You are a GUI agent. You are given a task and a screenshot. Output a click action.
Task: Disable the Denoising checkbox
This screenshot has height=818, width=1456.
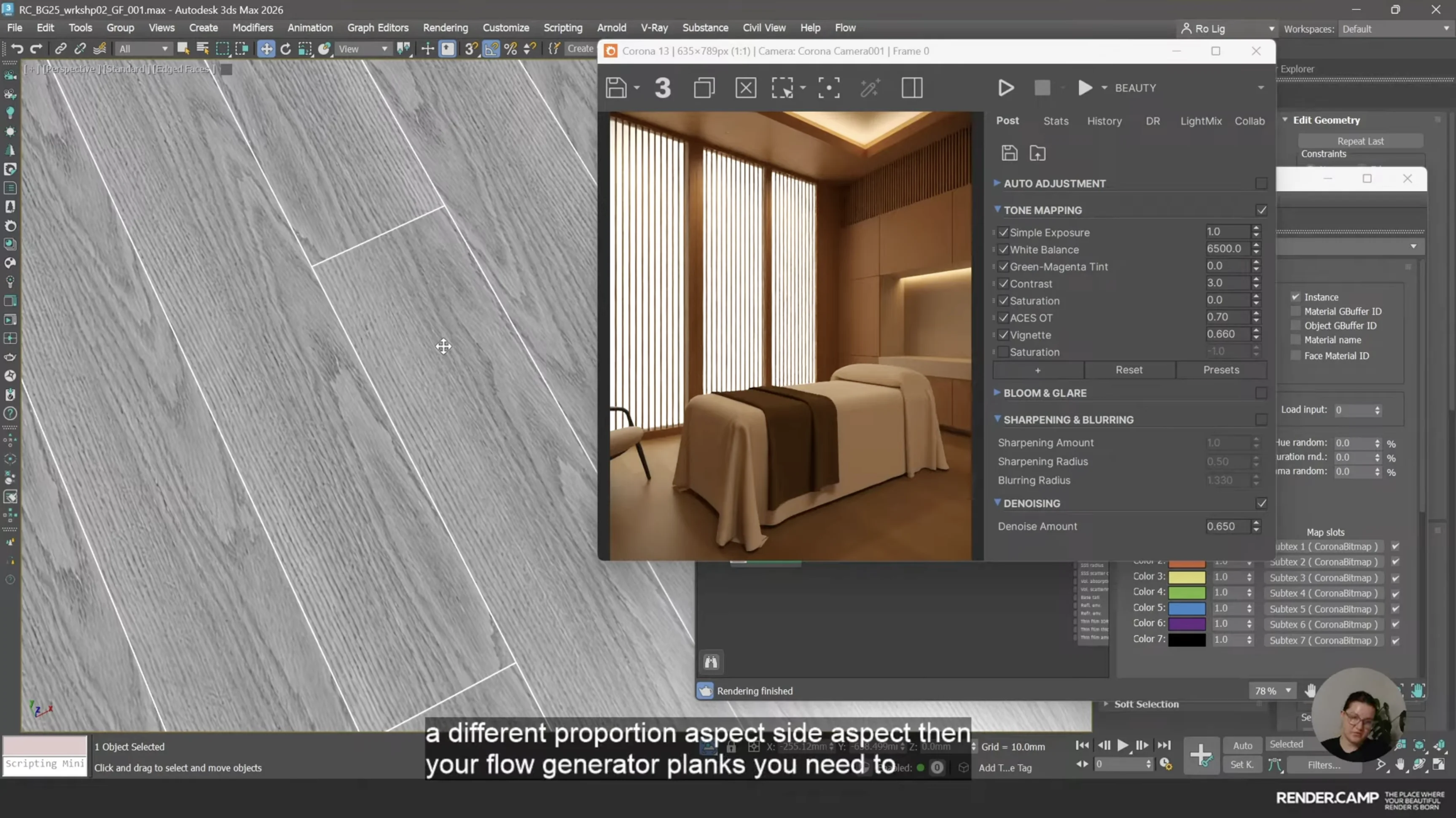coord(1261,503)
